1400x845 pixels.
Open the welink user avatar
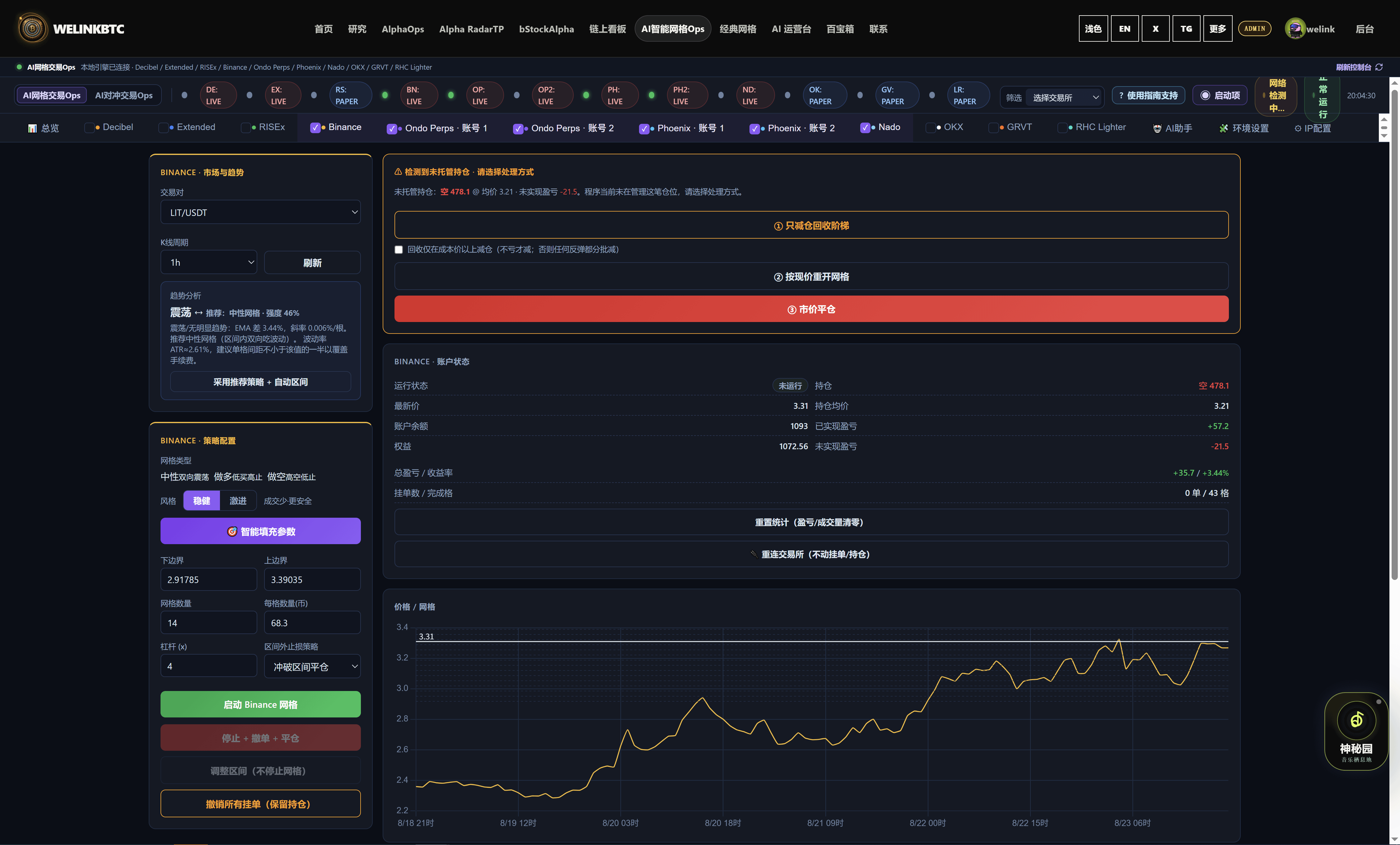pos(1295,28)
